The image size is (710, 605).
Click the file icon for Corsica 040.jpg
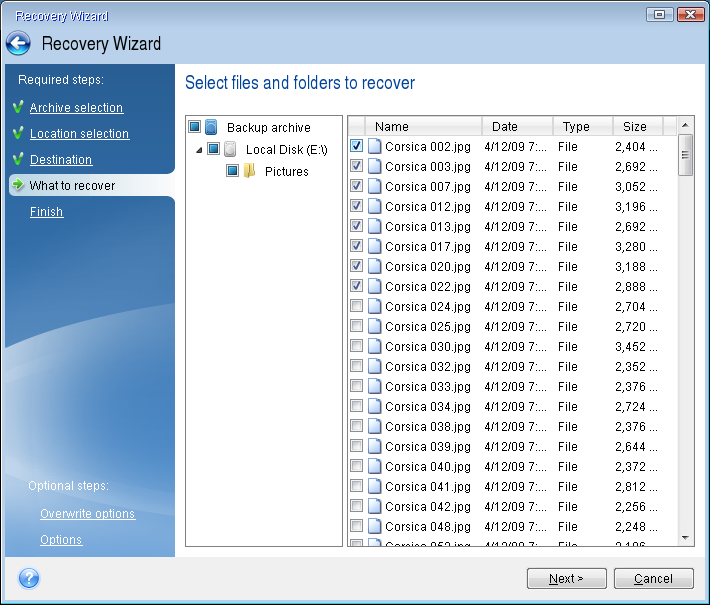coord(374,466)
